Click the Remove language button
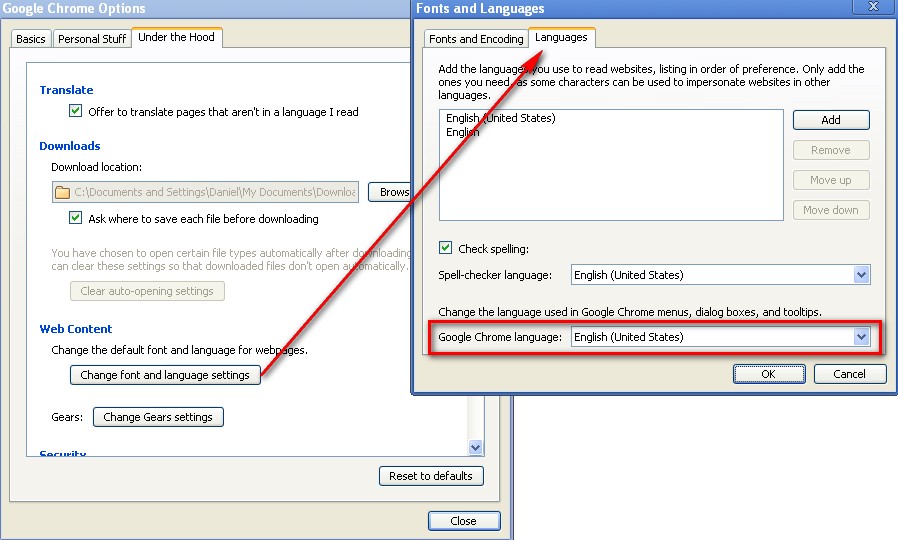 831,150
